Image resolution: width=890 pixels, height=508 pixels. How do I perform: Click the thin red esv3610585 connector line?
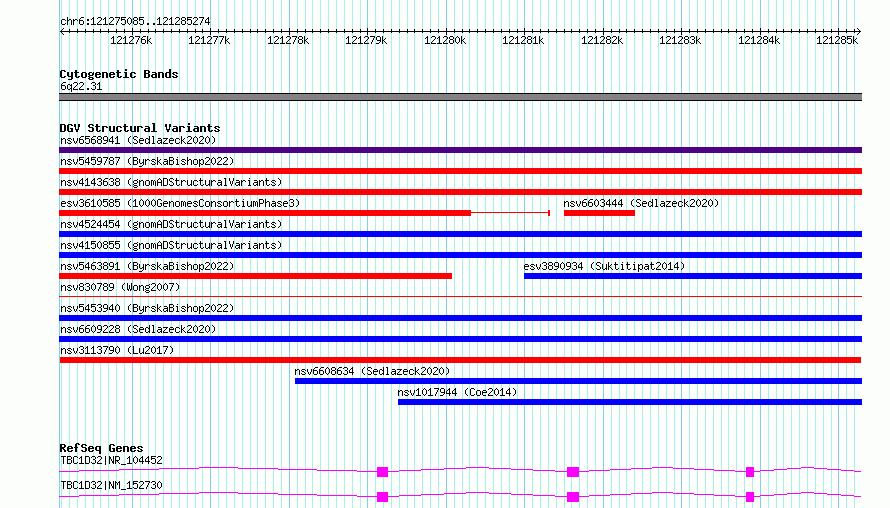click(510, 213)
